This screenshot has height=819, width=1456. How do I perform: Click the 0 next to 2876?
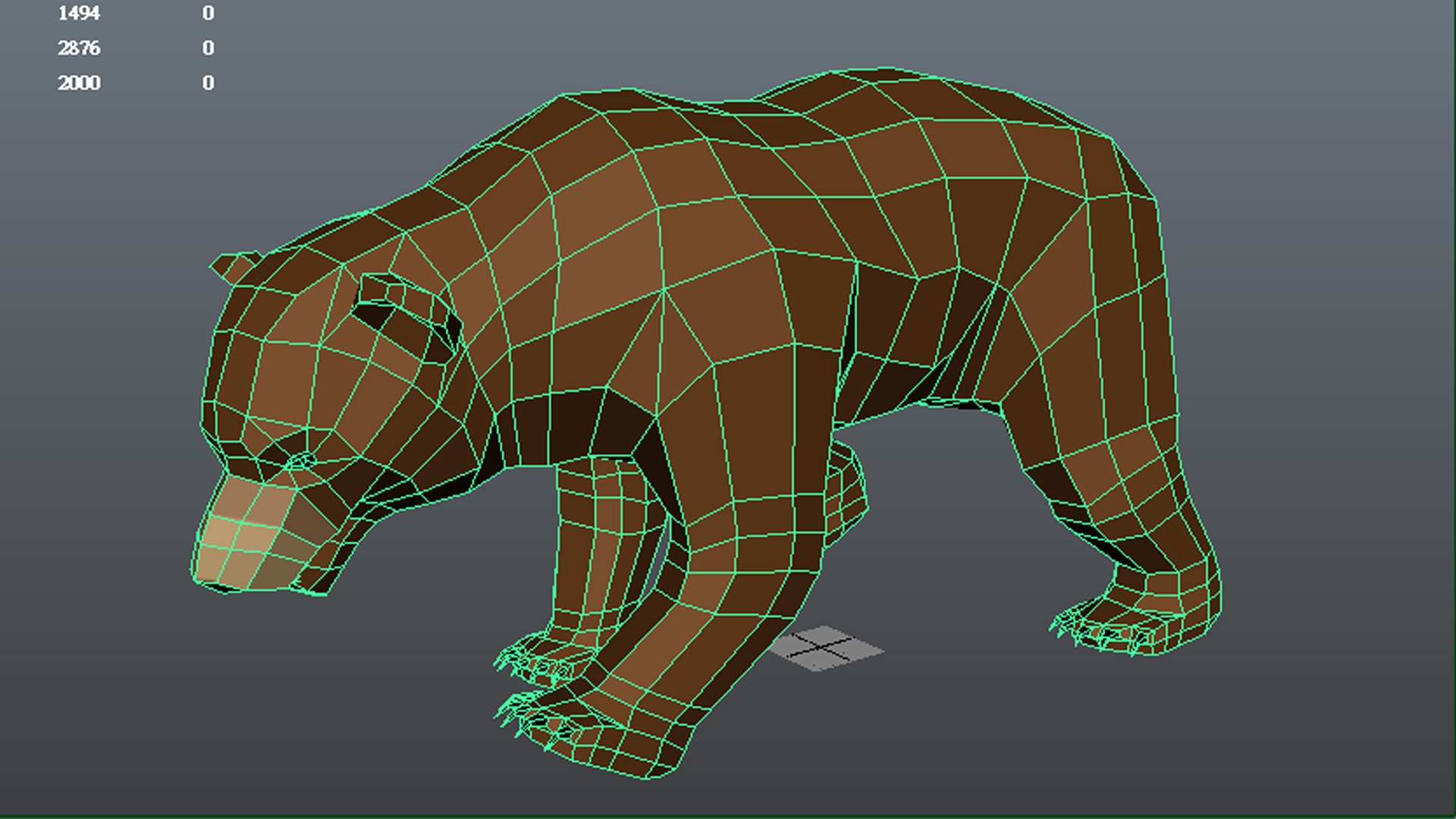(x=208, y=48)
